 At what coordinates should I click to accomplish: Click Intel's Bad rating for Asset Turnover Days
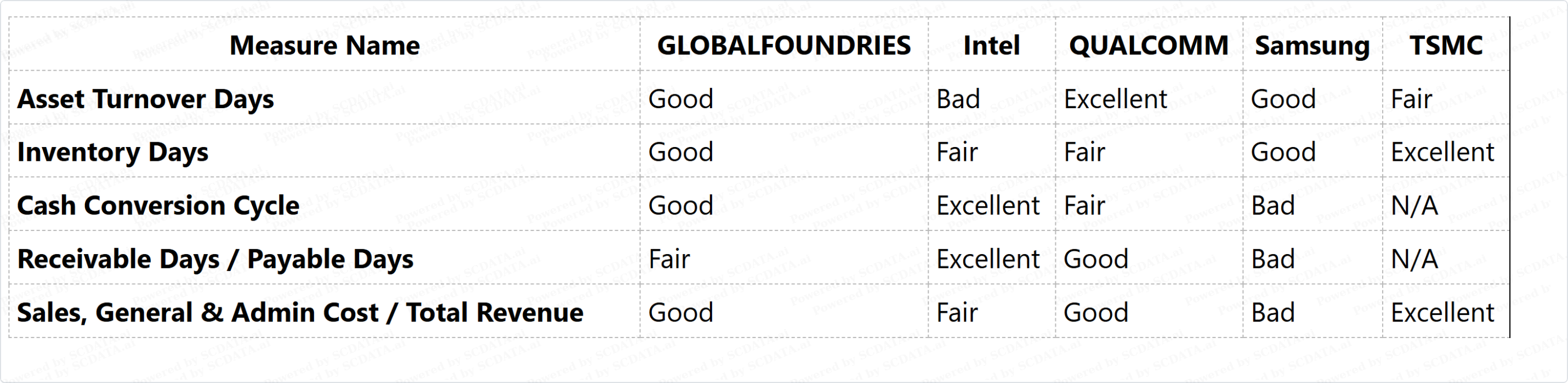(958, 99)
